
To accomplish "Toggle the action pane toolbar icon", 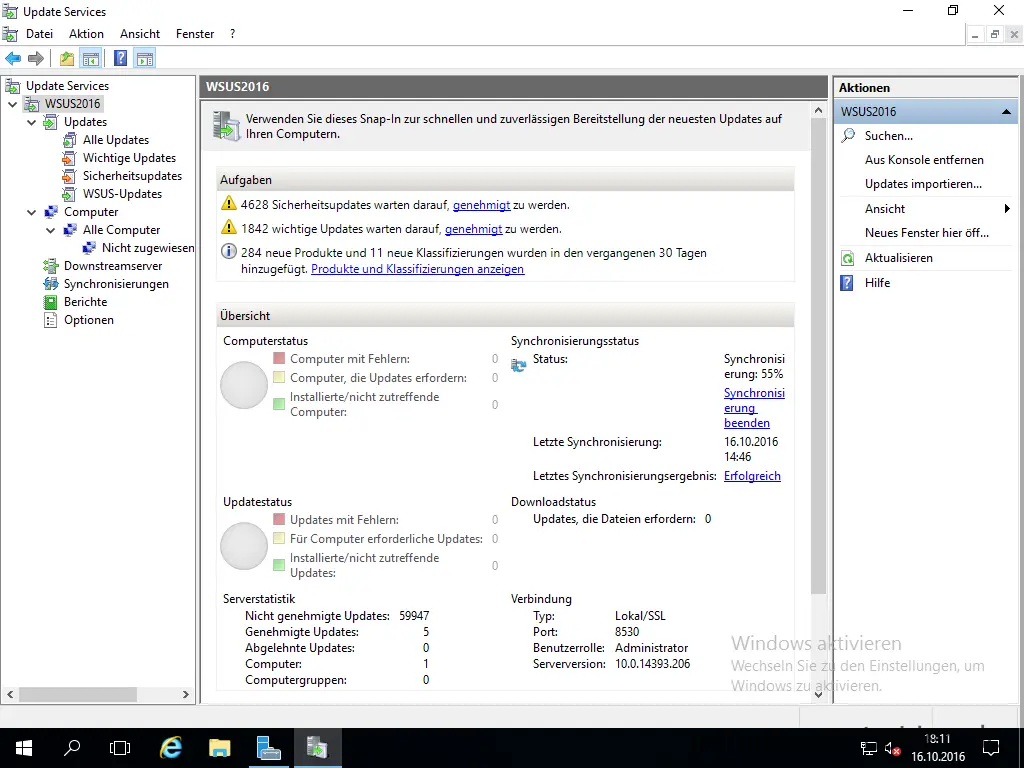I will [x=145, y=59].
